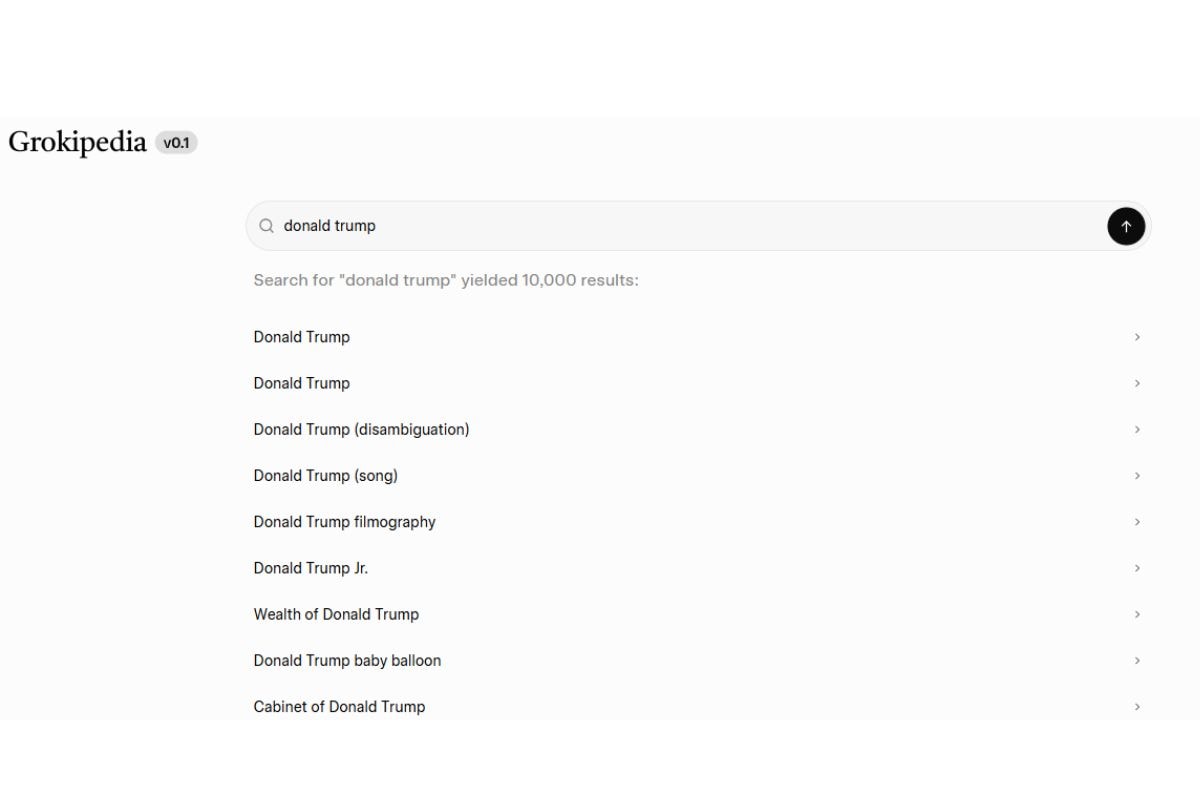This screenshot has width=1200, height=800.
Task: Click the search magnifier icon
Action: click(x=267, y=226)
